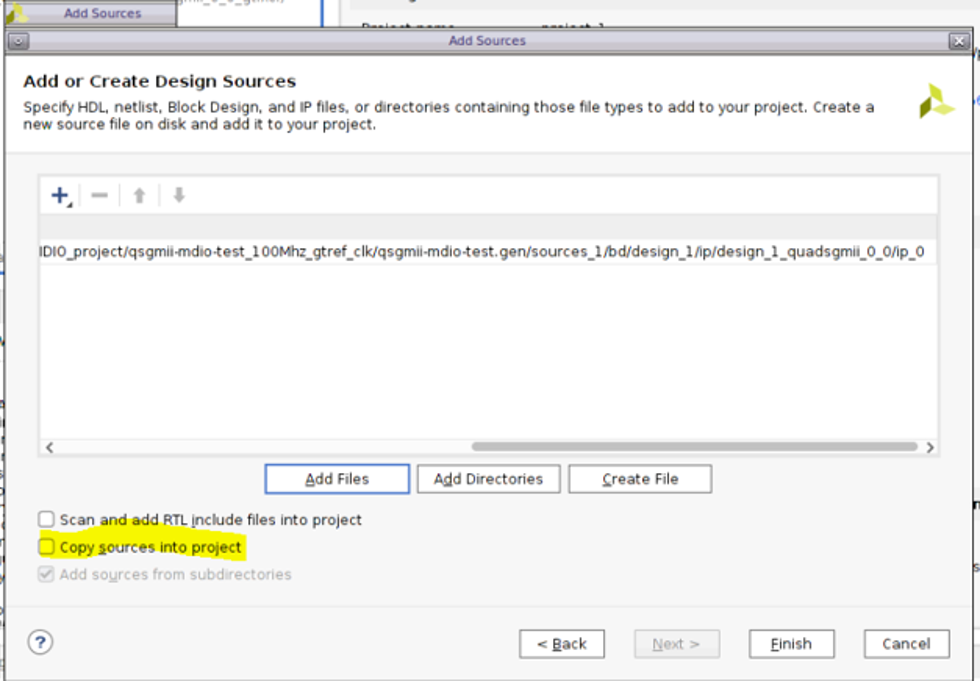The height and width of the screenshot is (681, 980).
Task: Click the disabled Next button
Action: 677,644
